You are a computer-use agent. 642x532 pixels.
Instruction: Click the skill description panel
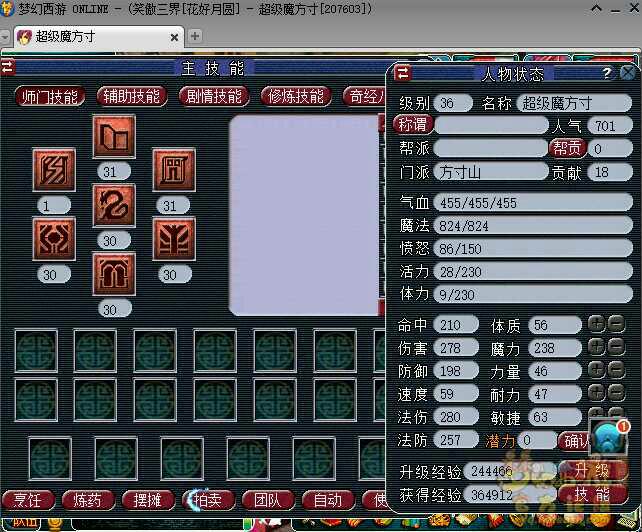(305, 215)
